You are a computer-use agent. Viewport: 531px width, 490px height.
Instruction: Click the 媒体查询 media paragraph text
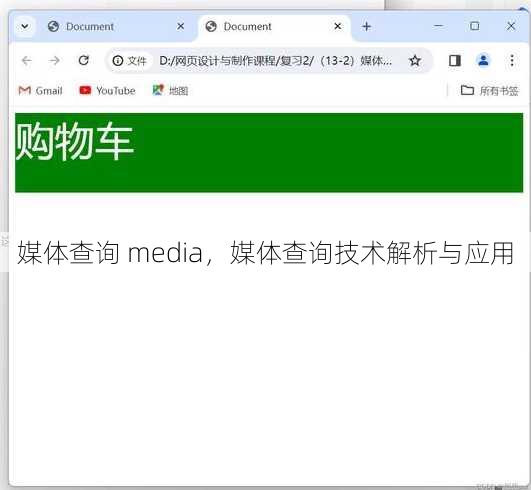coord(265,253)
